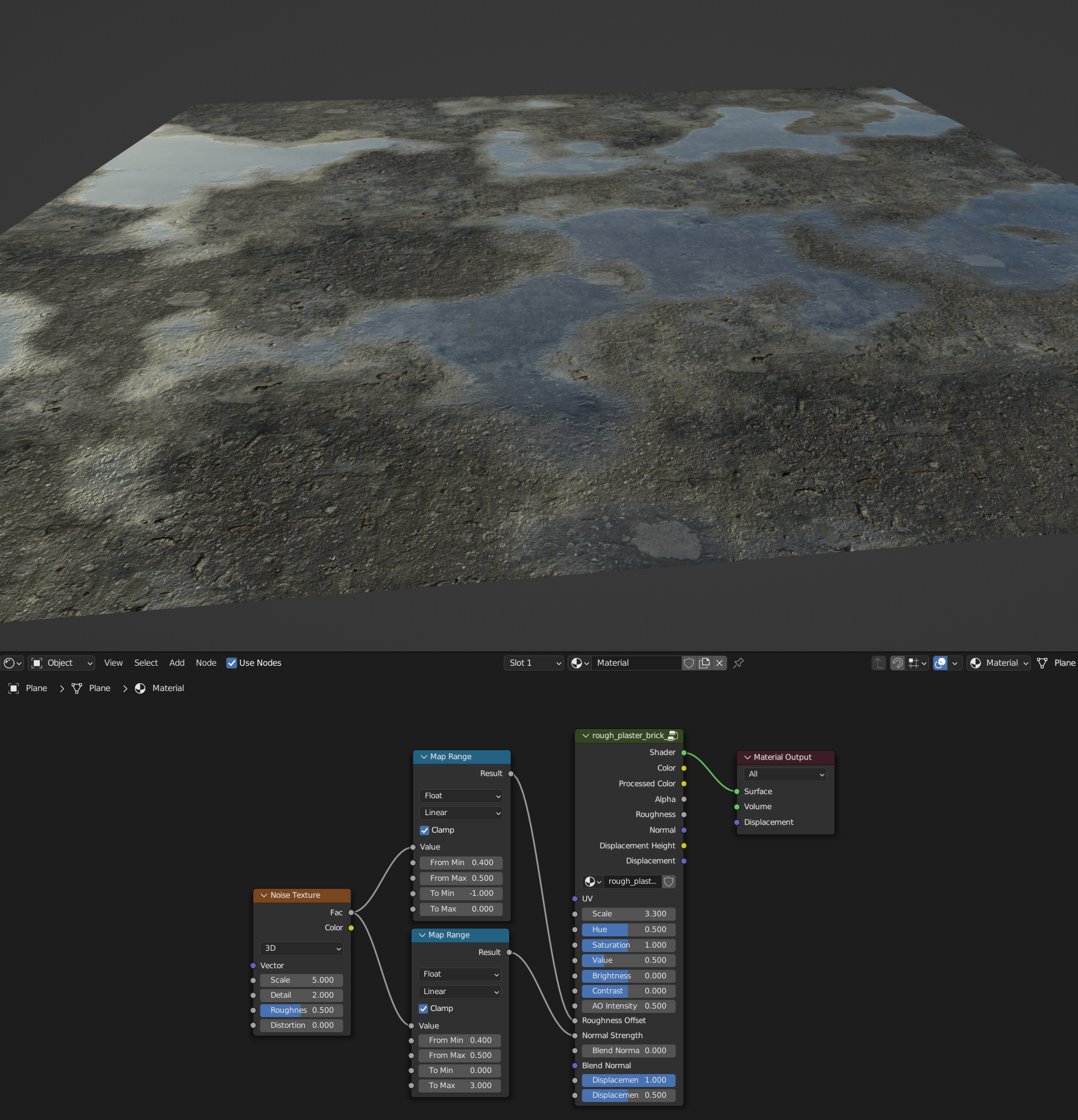
Task: Toggle the pin node tree icon
Action: click(738, 663)
